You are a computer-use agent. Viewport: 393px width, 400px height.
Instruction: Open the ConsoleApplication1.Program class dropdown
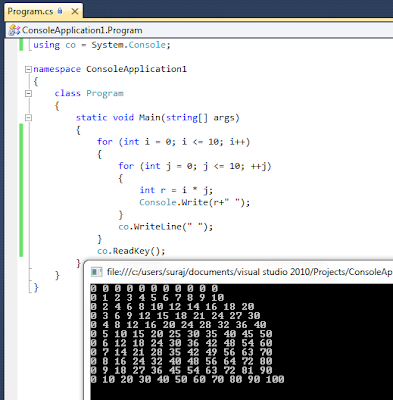pyautogui.click(x=200, y=30)
